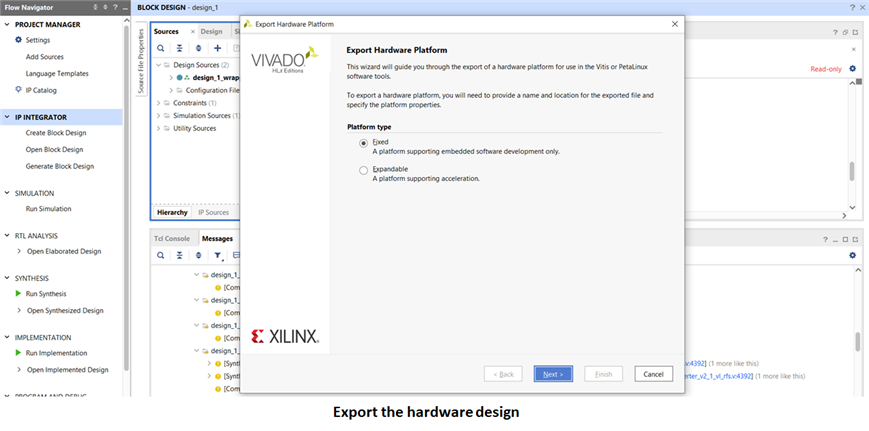Open help in the Messages panel header
This screenshot has height=431, width=869.
(x=825, y=239)
